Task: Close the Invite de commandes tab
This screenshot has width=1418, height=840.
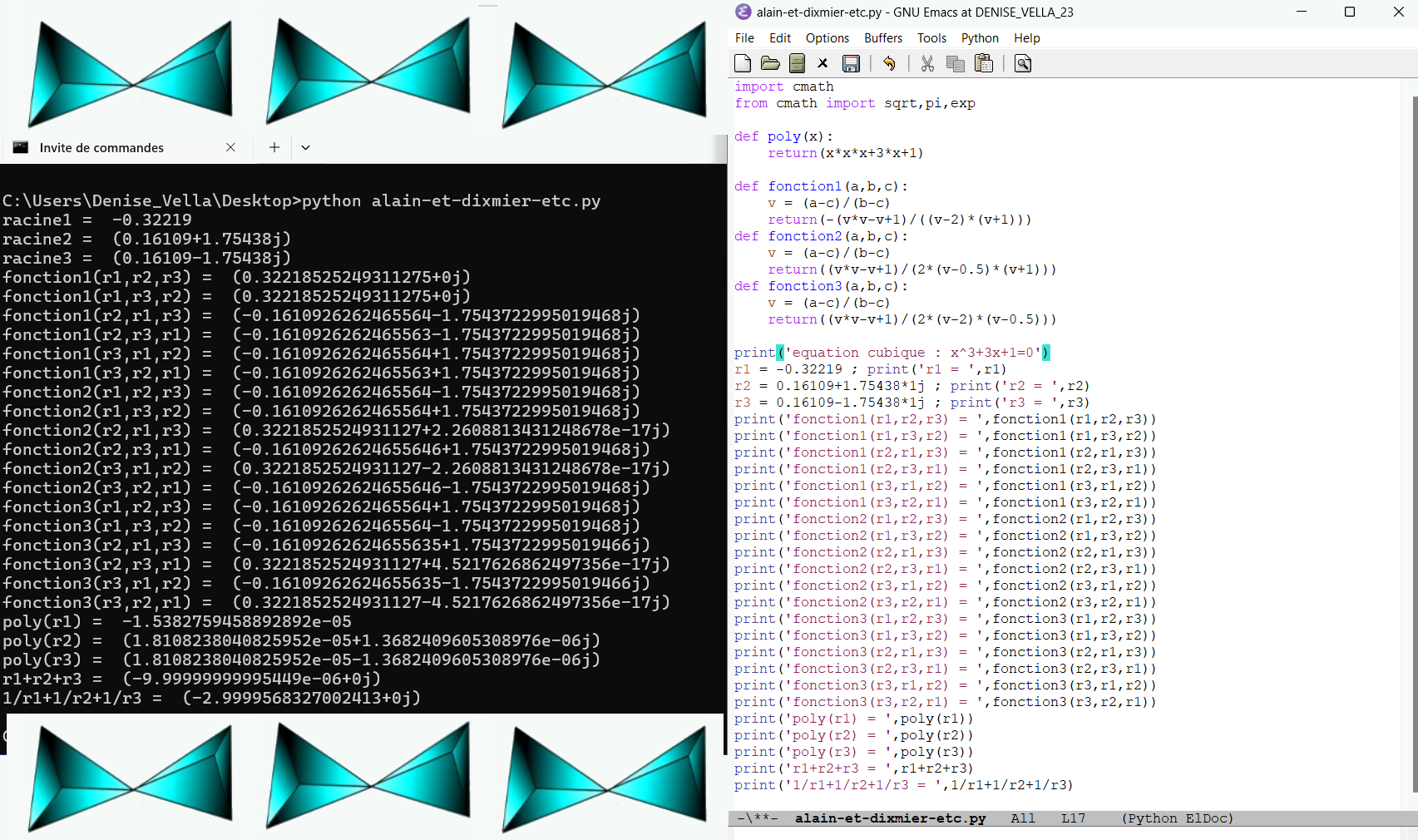Action: pos(230,147)
